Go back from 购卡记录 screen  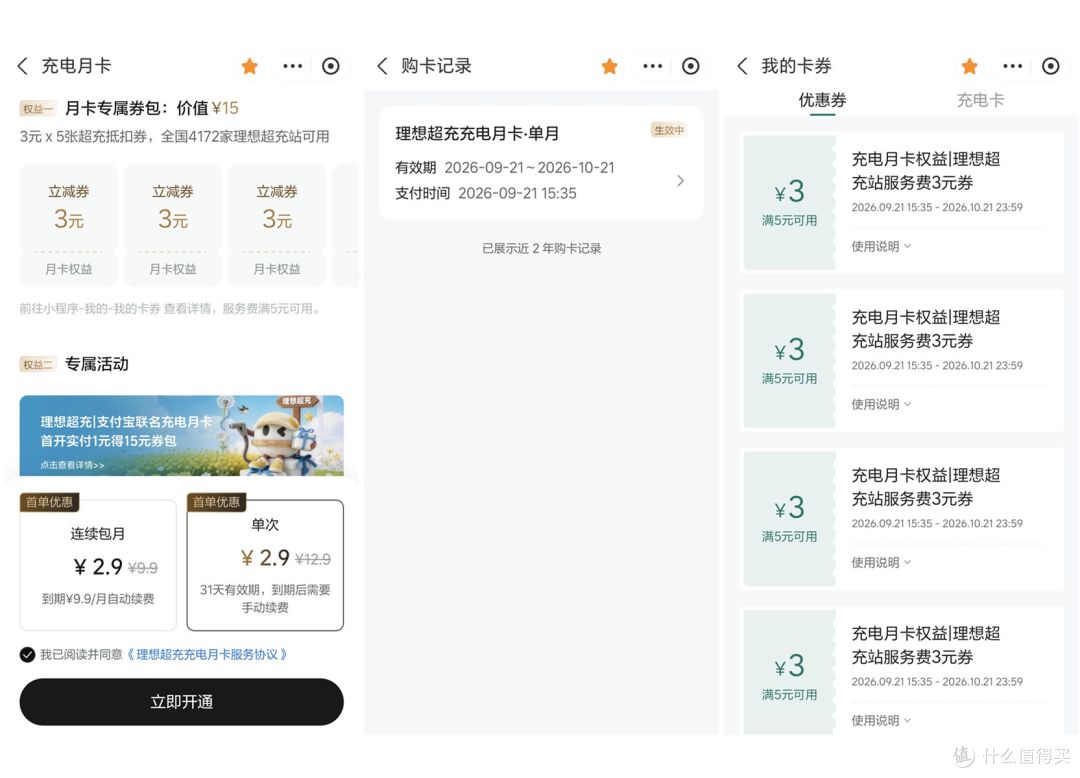[x=383, y=66]
